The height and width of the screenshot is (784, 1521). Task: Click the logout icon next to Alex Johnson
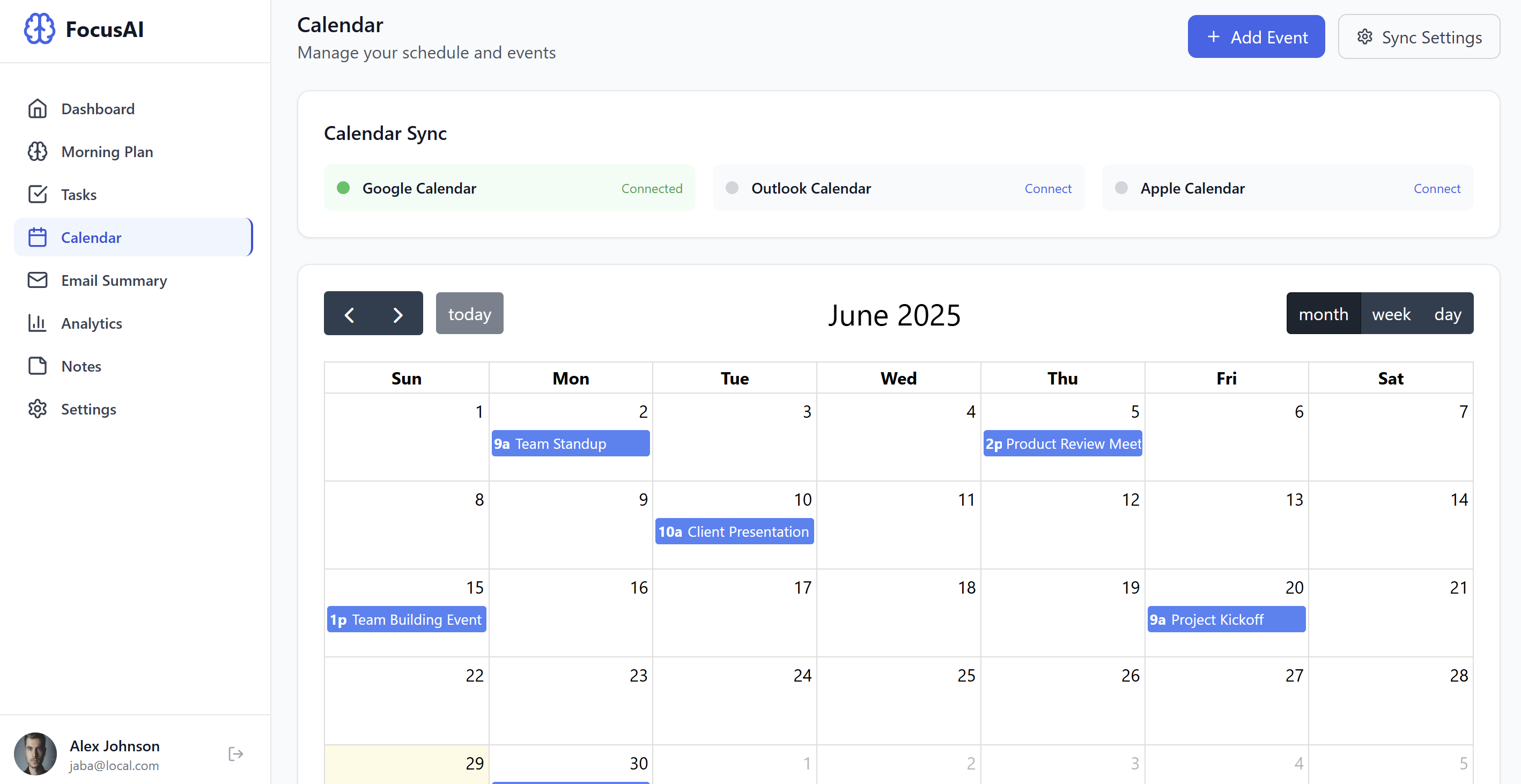coord(235,754)
